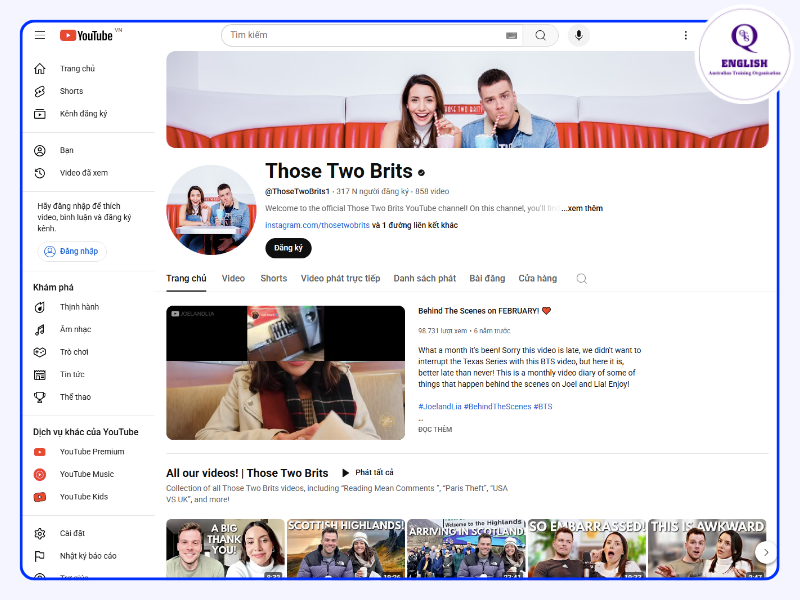The image size is (800, 600).
Task: Click the magnifier search button
Action: 540,35
